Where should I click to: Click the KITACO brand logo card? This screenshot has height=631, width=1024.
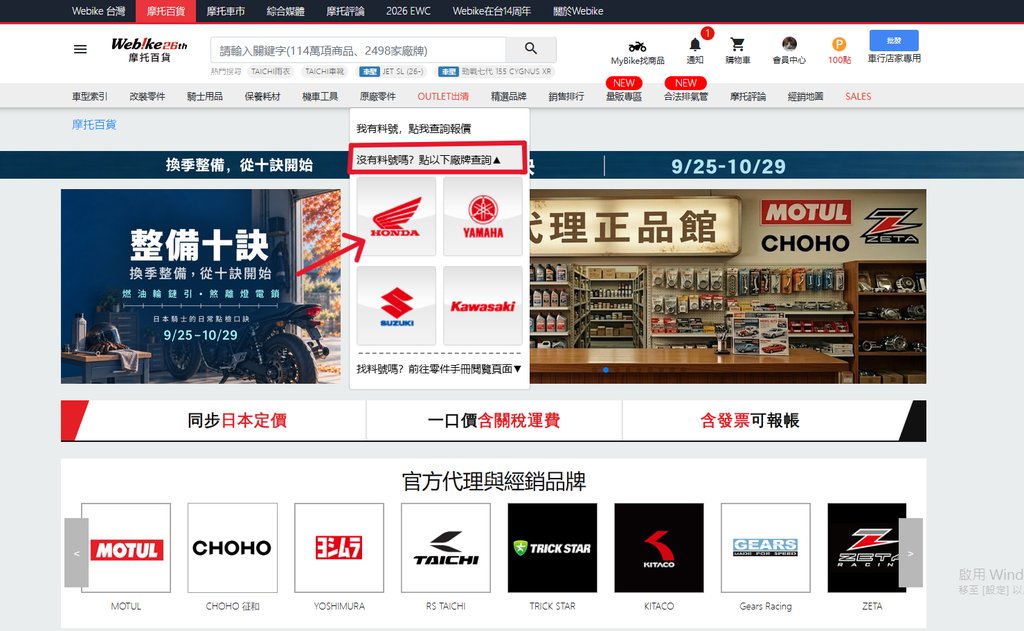(659, 547)
